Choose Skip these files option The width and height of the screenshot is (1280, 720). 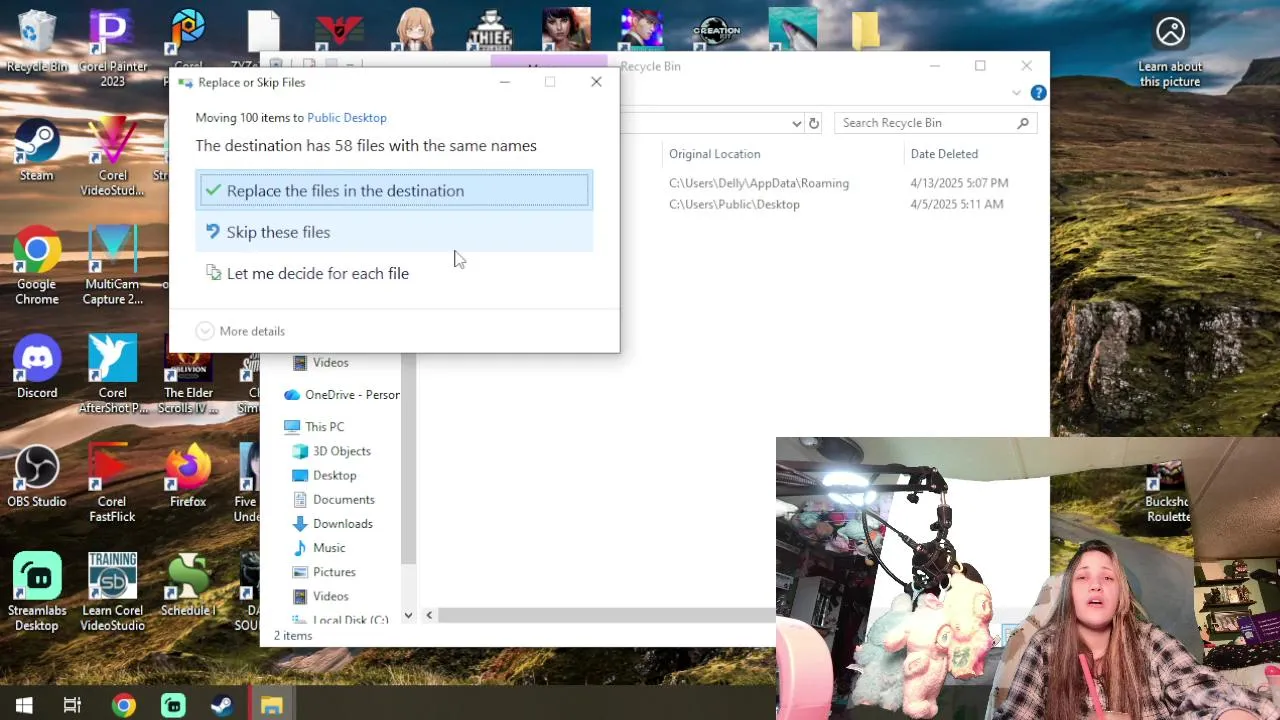coord(394,232)
